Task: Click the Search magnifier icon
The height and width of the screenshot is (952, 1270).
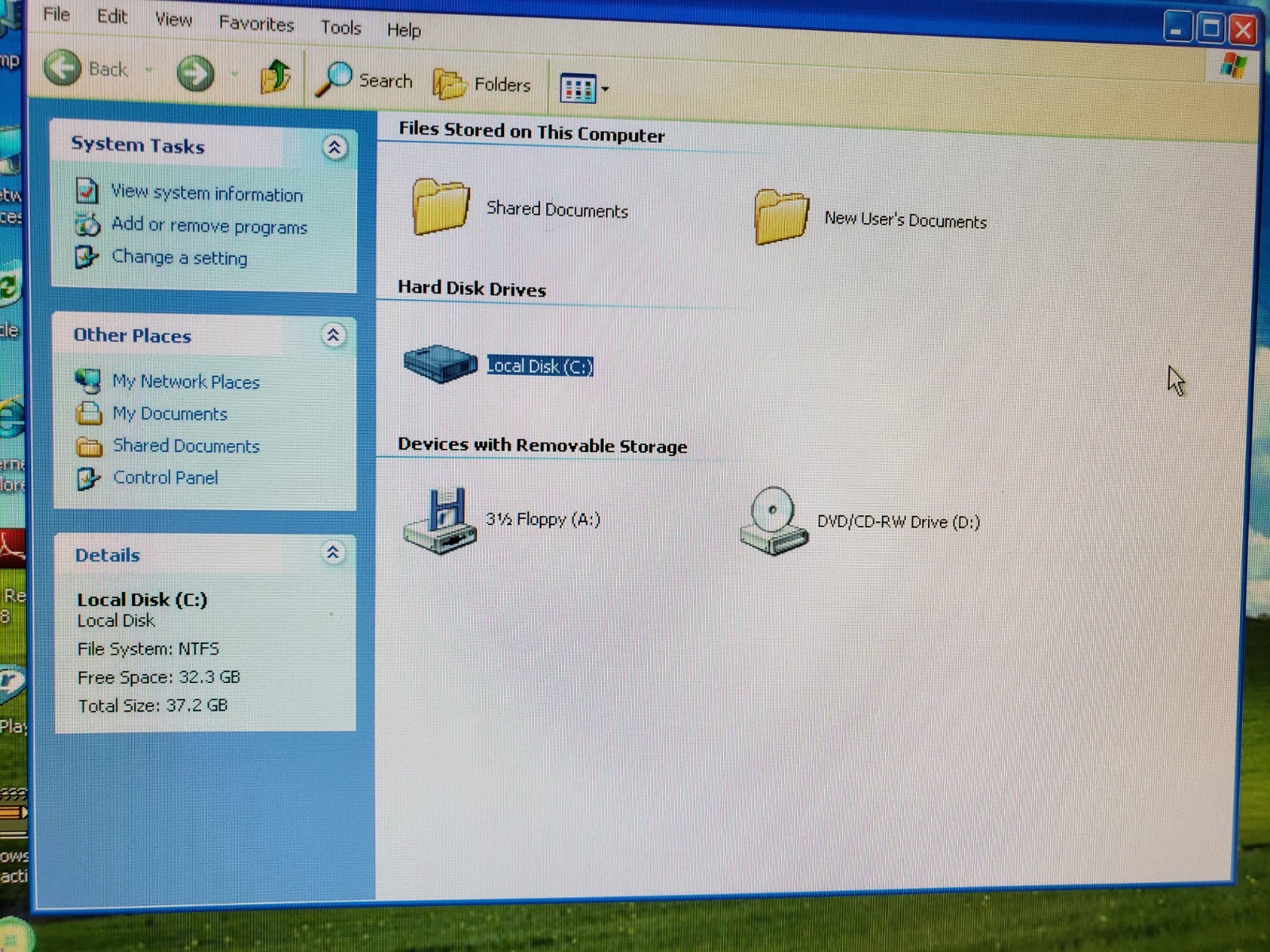Action: [333, 79]
